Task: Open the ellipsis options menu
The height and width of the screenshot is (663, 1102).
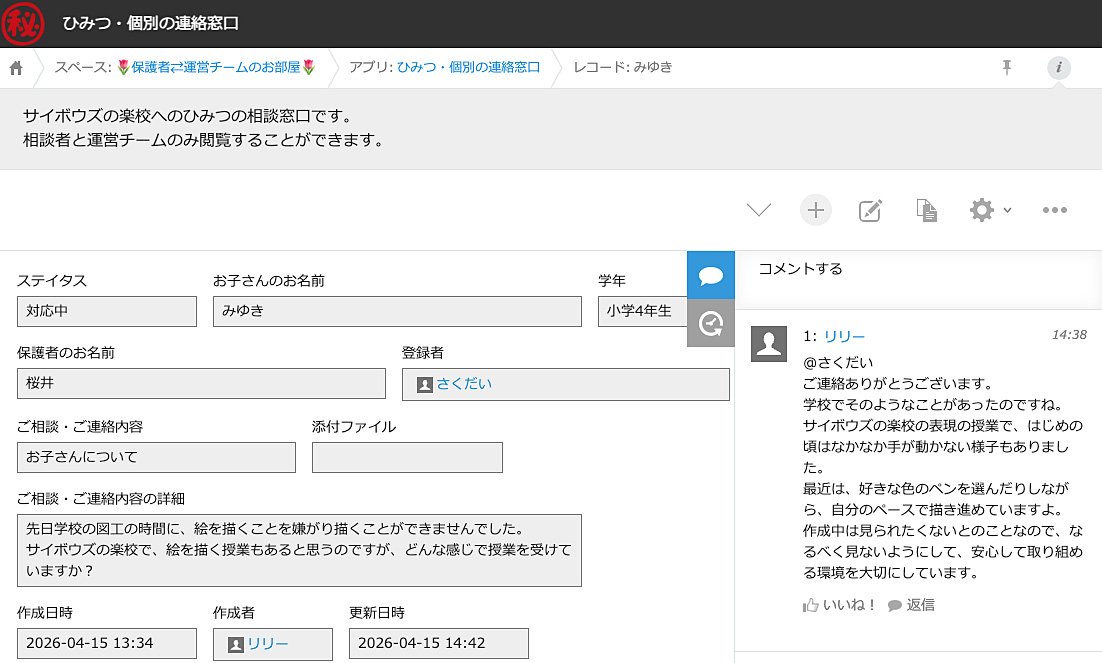Action: 1054,210
